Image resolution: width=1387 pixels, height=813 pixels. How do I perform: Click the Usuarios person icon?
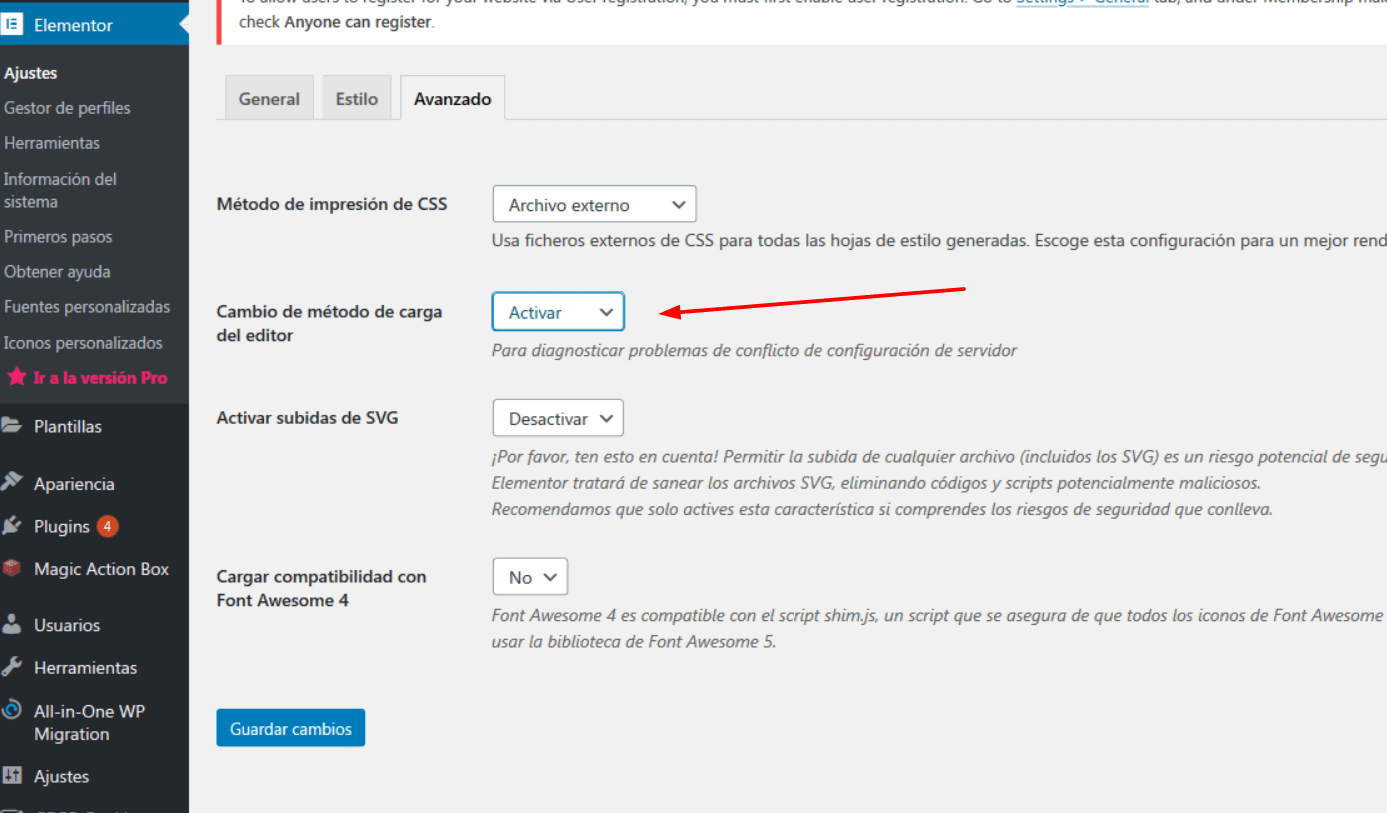[x=11, y=624]
